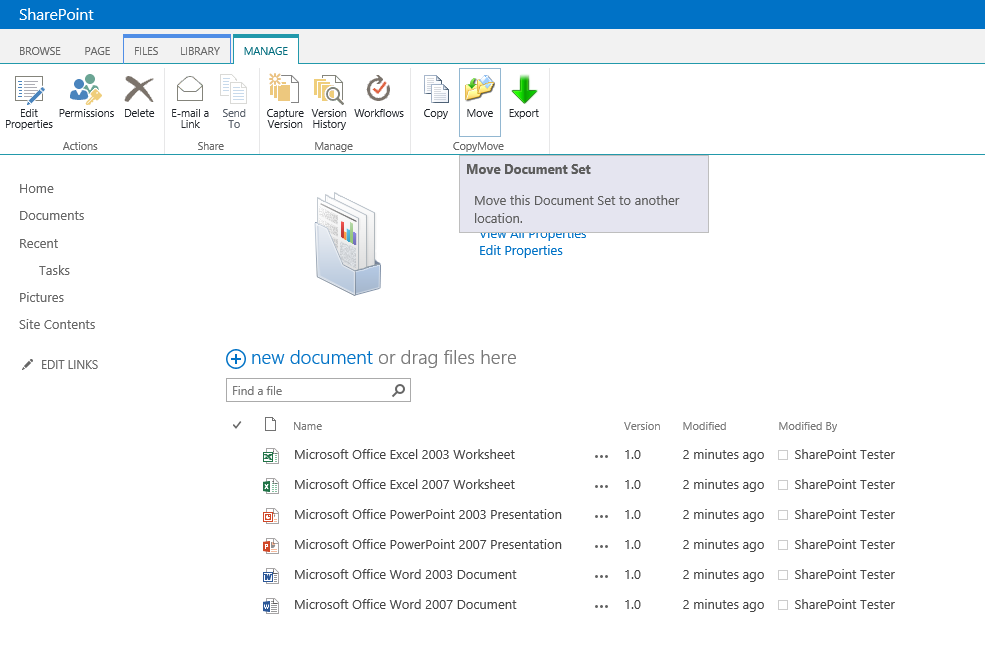Go to Home in the left navigation
The width and height of the screenshot is (985, 660).
tap(36, 188)
